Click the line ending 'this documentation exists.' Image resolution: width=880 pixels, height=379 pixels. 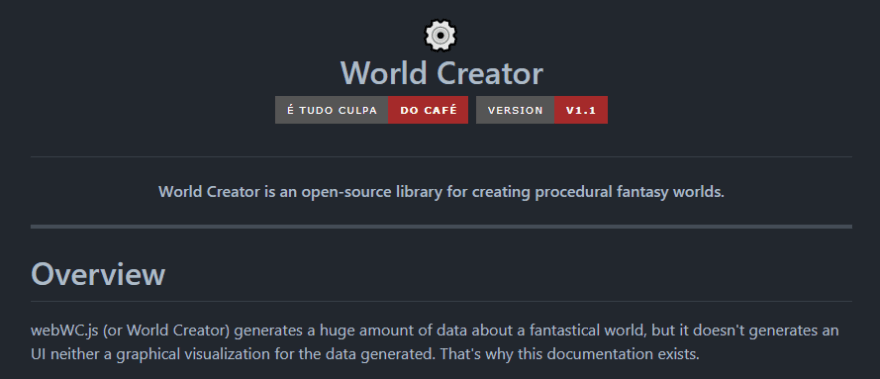click(x=365, y=355)
